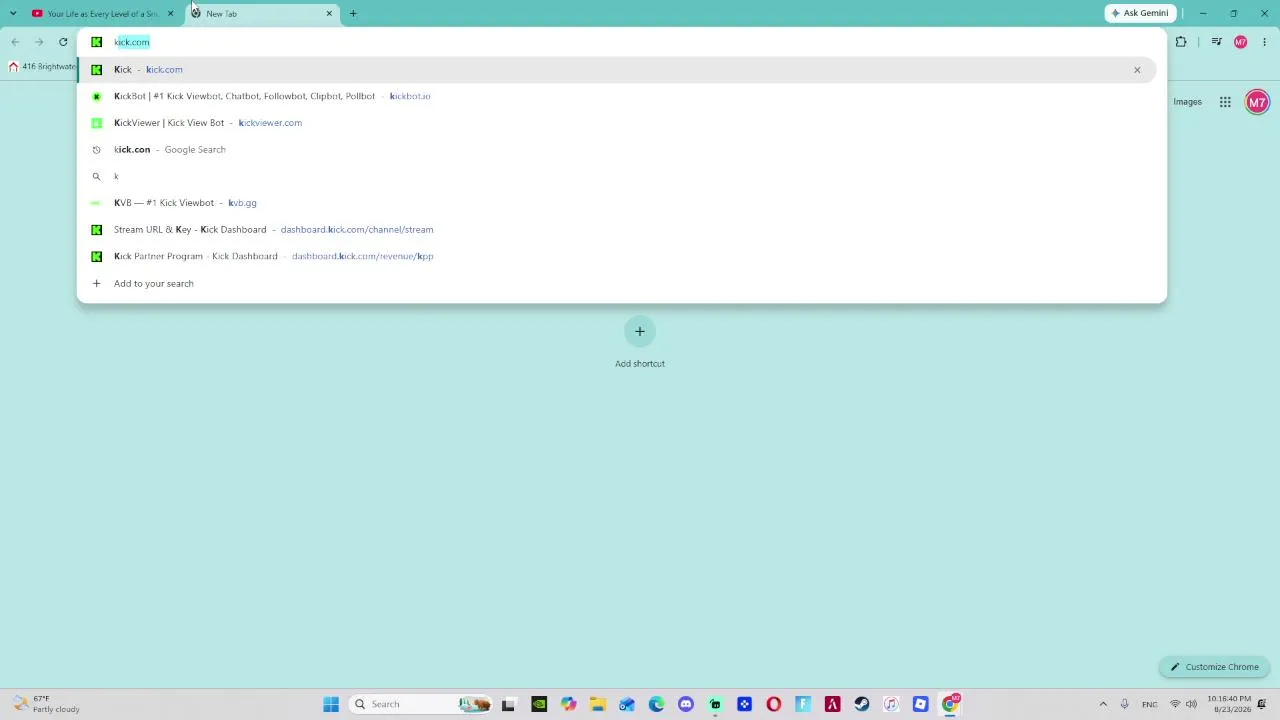
Task: Close the YouTube tab
Action: point(171,14)
